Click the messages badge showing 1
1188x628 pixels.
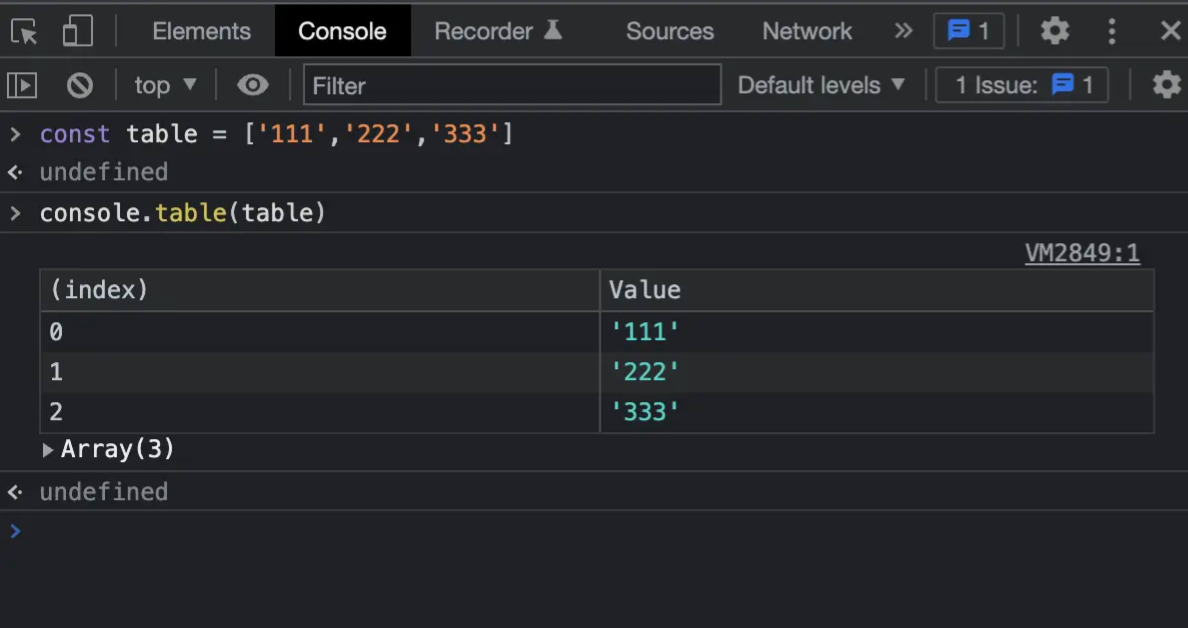[968, 31]
